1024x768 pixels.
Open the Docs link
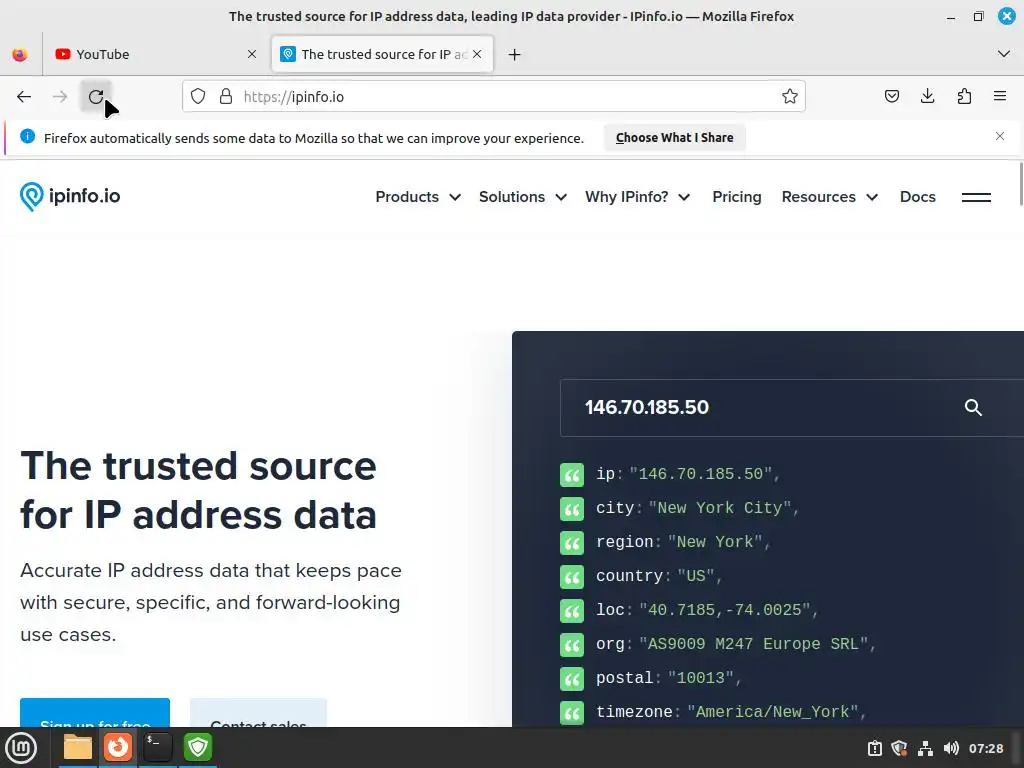pos(918,197)
